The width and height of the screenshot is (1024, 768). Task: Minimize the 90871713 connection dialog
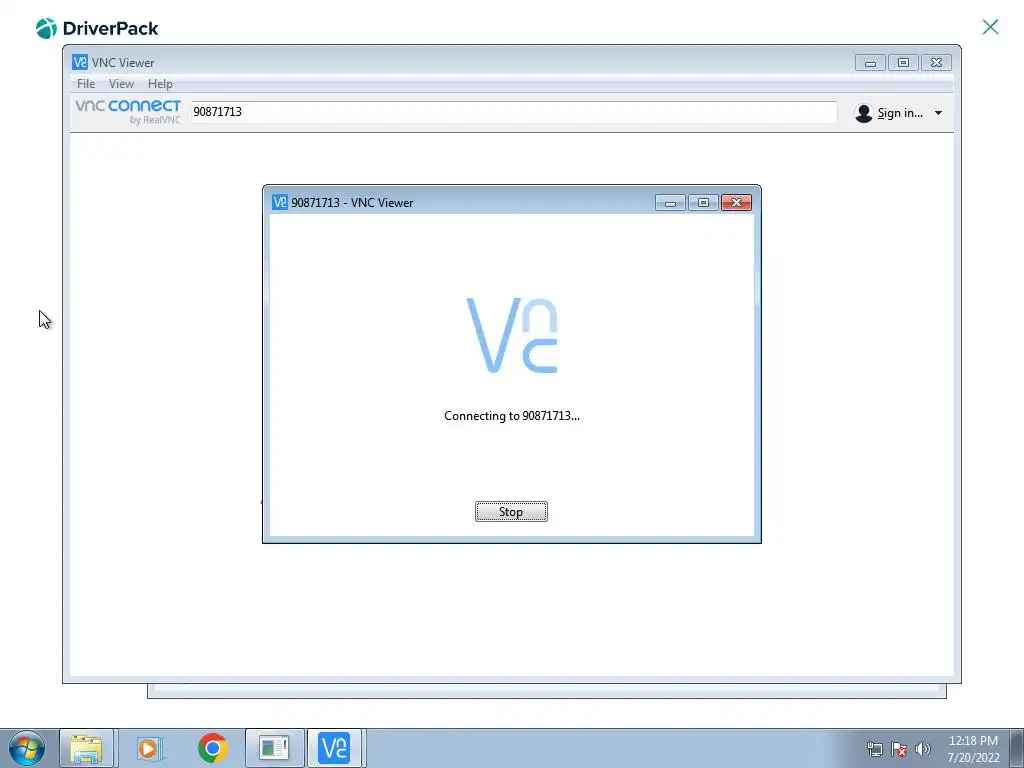pyautogui.click(x=670, y=202)
